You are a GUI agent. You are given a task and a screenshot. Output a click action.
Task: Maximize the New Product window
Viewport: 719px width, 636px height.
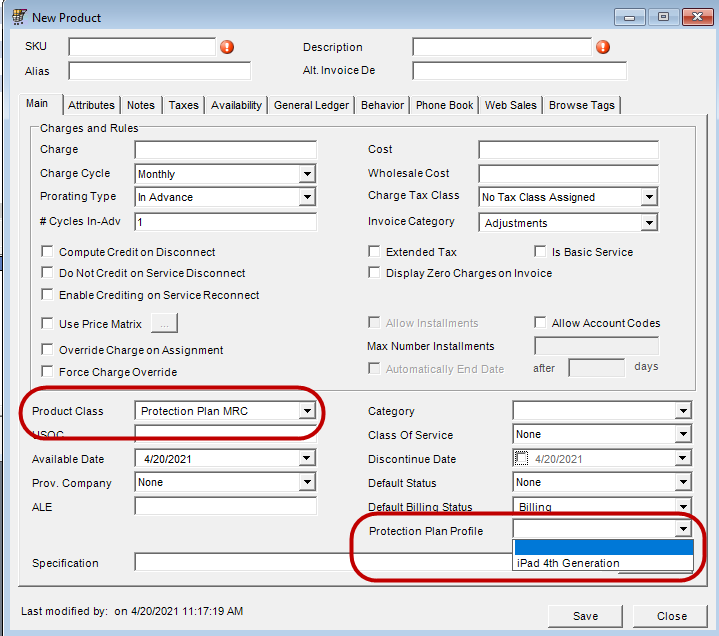pyautogui.click(x=663, y=17)
